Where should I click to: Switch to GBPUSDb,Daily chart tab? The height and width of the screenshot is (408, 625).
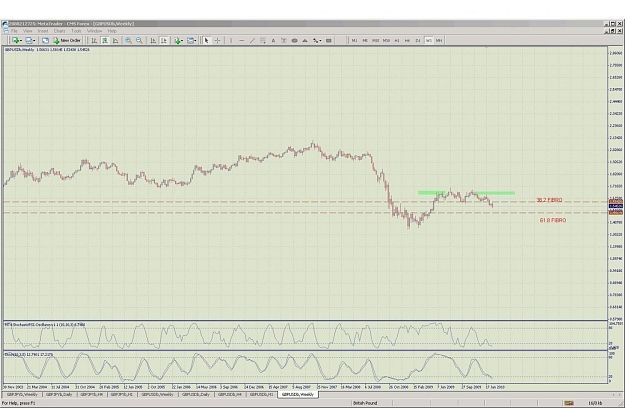[196, 394]
